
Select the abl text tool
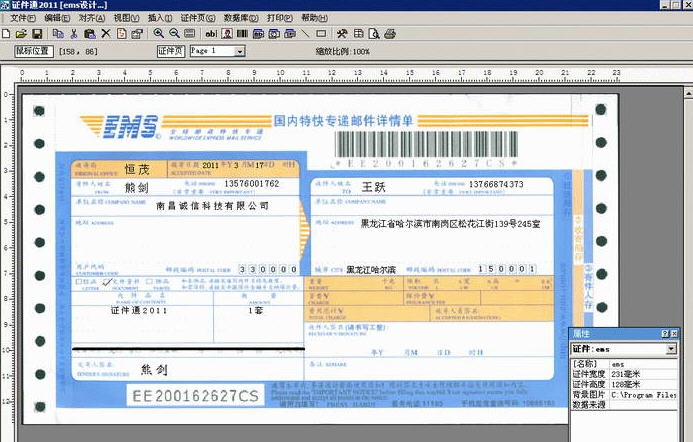coord(211,34)
